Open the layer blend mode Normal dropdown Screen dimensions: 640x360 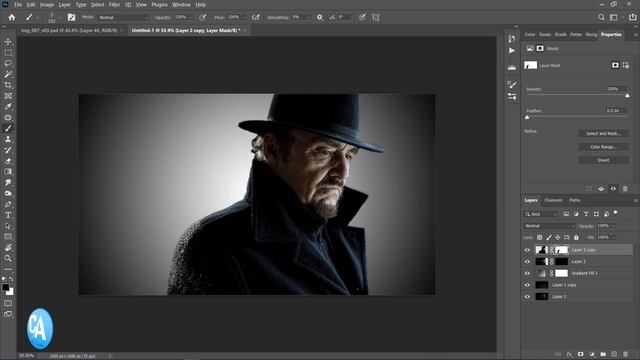[549, 226]
